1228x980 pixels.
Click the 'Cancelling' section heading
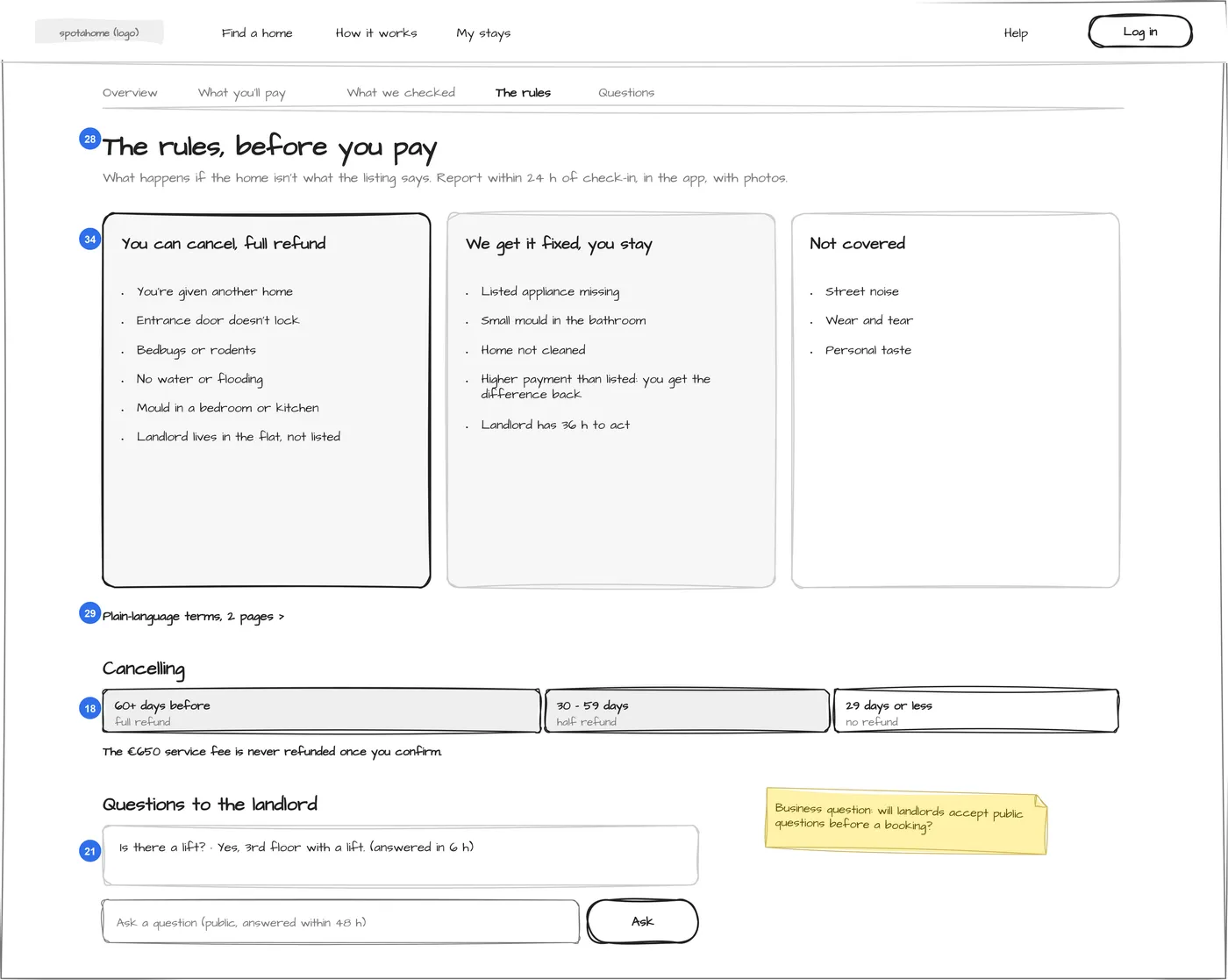(144, 669)
